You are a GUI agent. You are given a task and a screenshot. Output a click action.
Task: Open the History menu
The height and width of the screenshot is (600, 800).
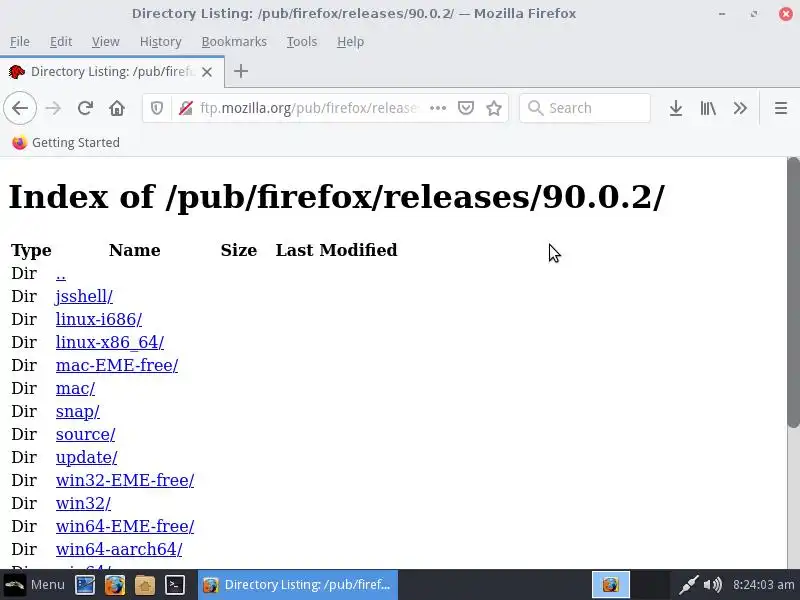tap(161, 41)
